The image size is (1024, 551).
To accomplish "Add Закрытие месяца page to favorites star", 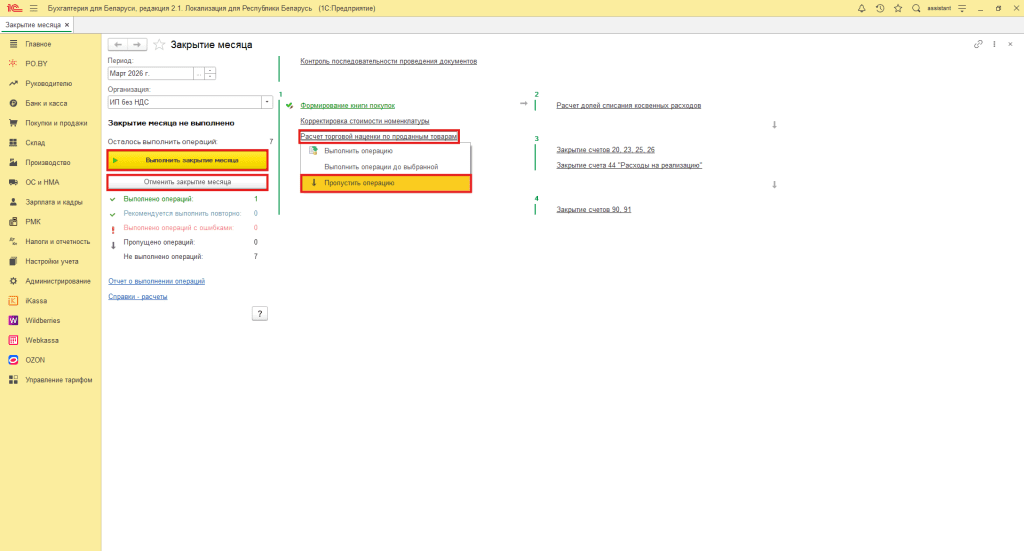I will click(x=159, y=45).
